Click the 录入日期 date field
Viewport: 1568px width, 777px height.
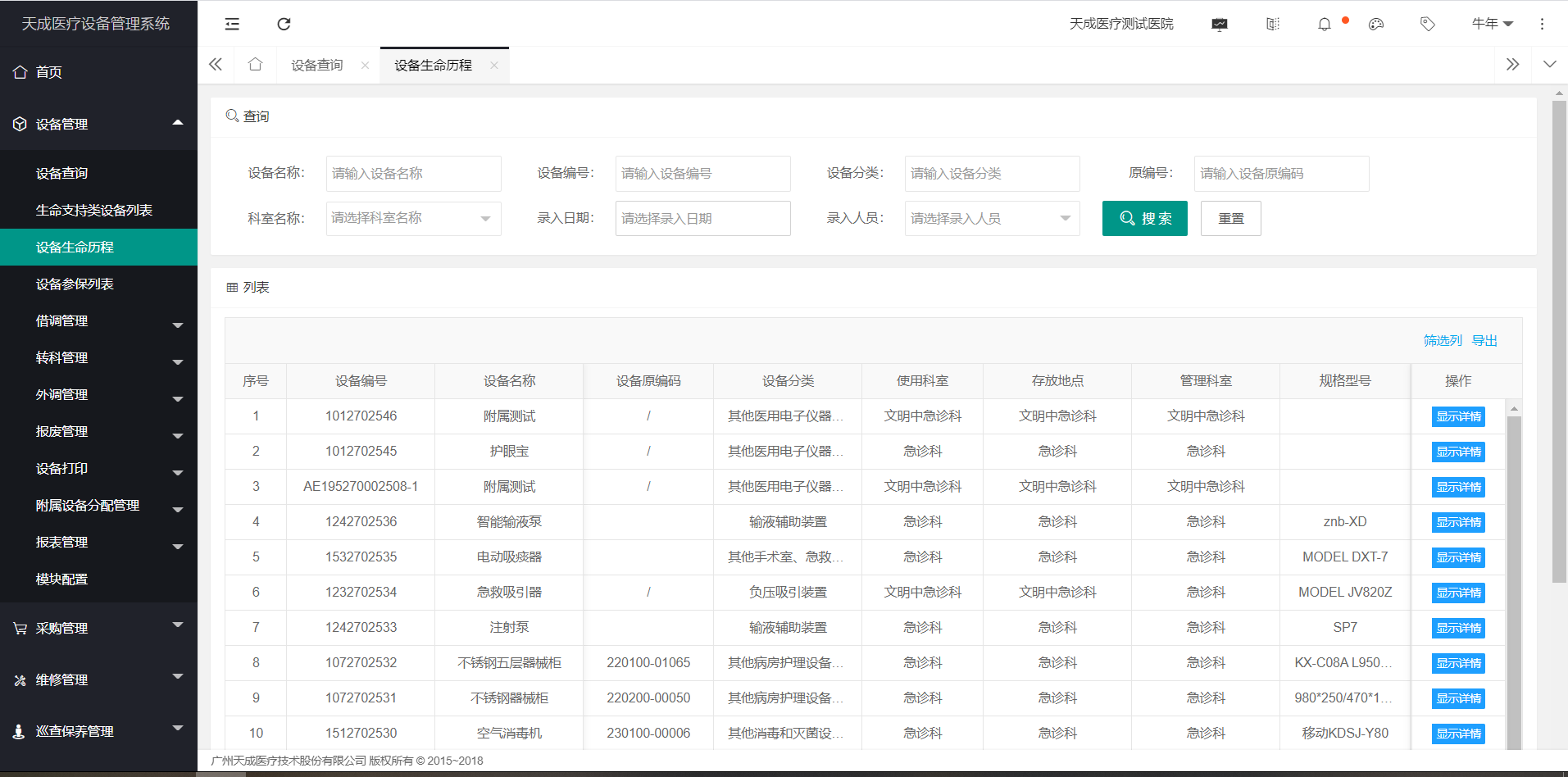point(703,219)
